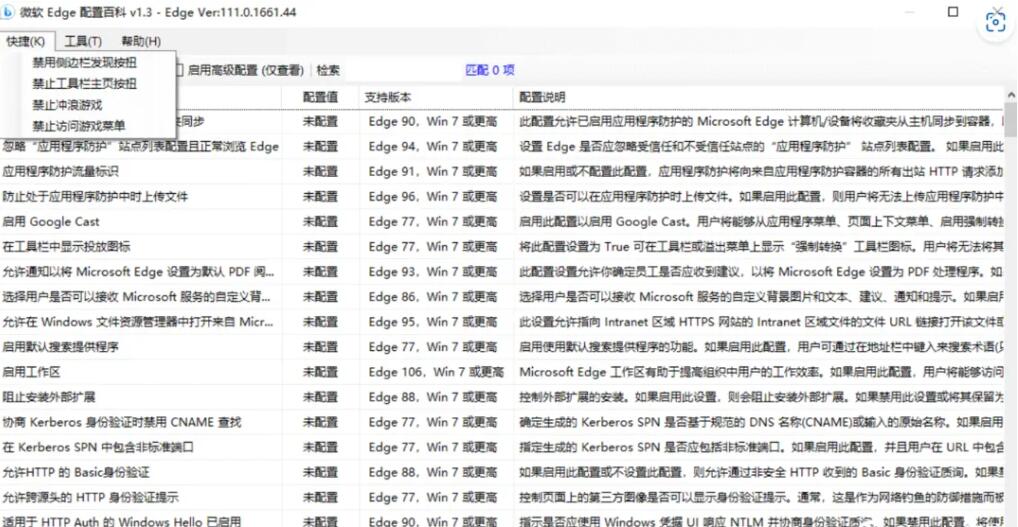
Task: Select the 阻止安装外部扩展 row
Action: [503, 397]
